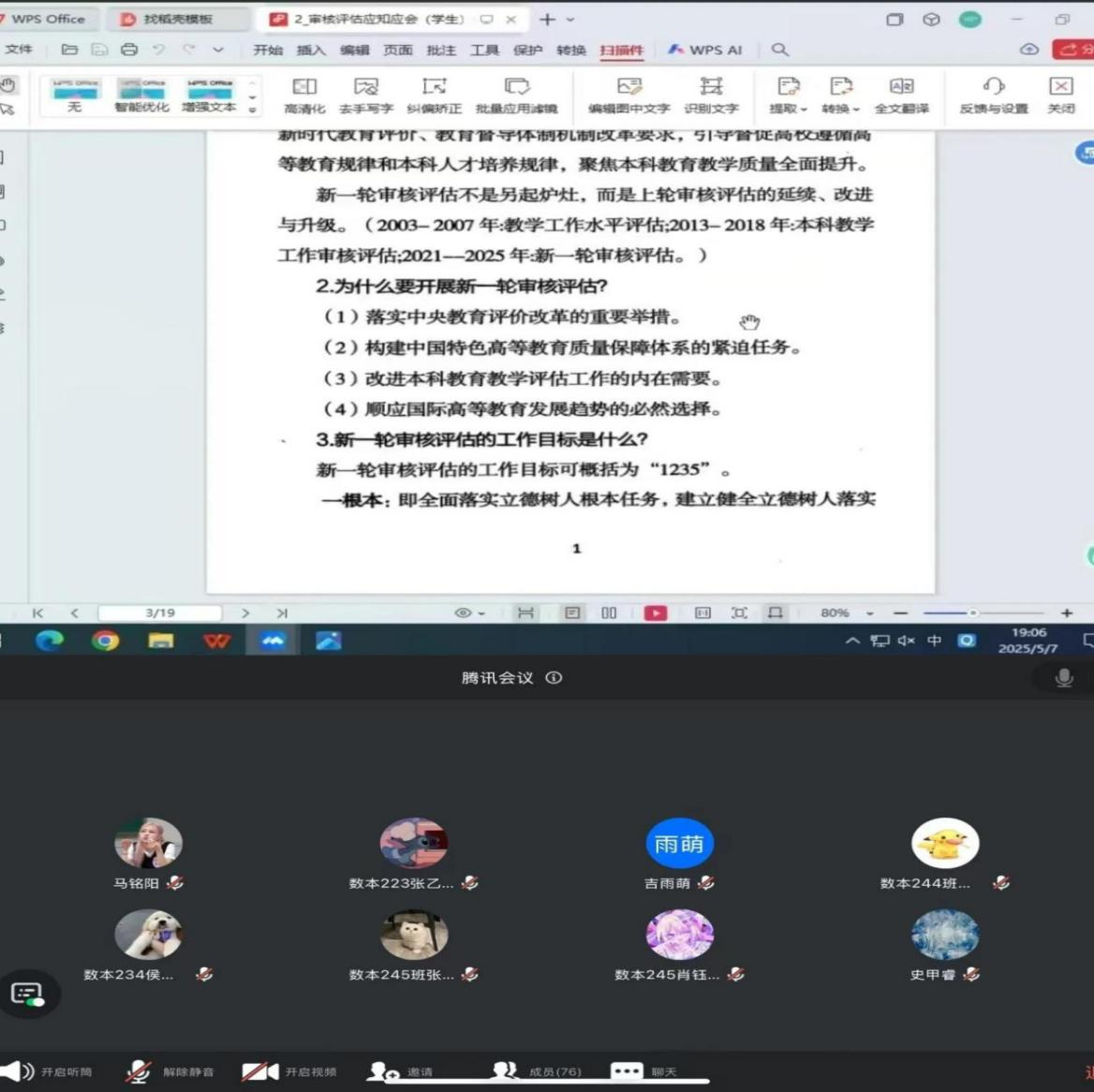Screen dimensions: 1094x1092
Task: Open 反馈与设置 feedback and settings
Action: click(993, 94)
